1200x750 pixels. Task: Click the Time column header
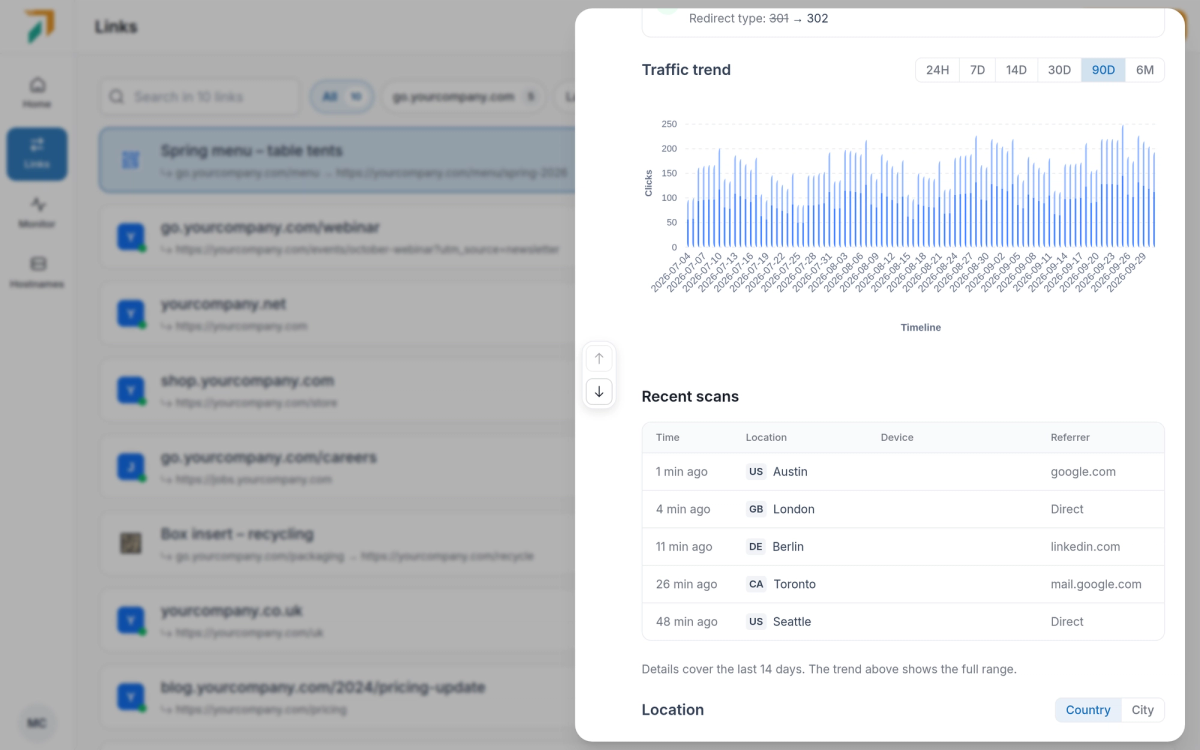point(668,437)
